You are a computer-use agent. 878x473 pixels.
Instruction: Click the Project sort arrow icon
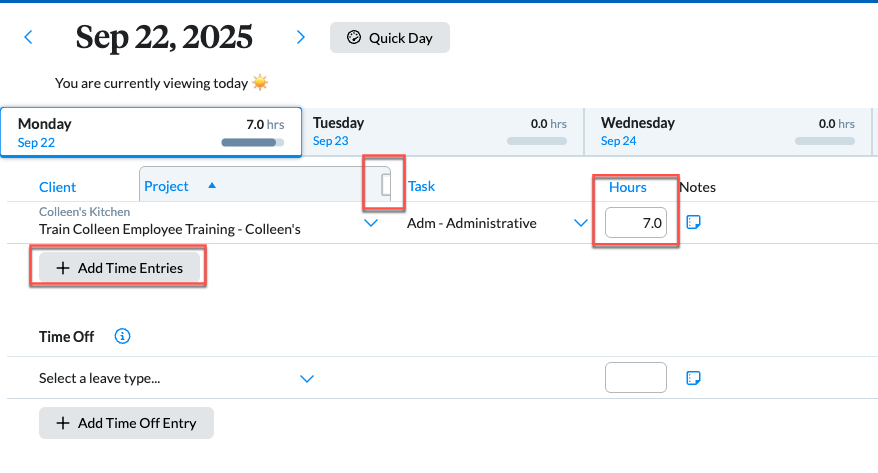pos(211,186)
